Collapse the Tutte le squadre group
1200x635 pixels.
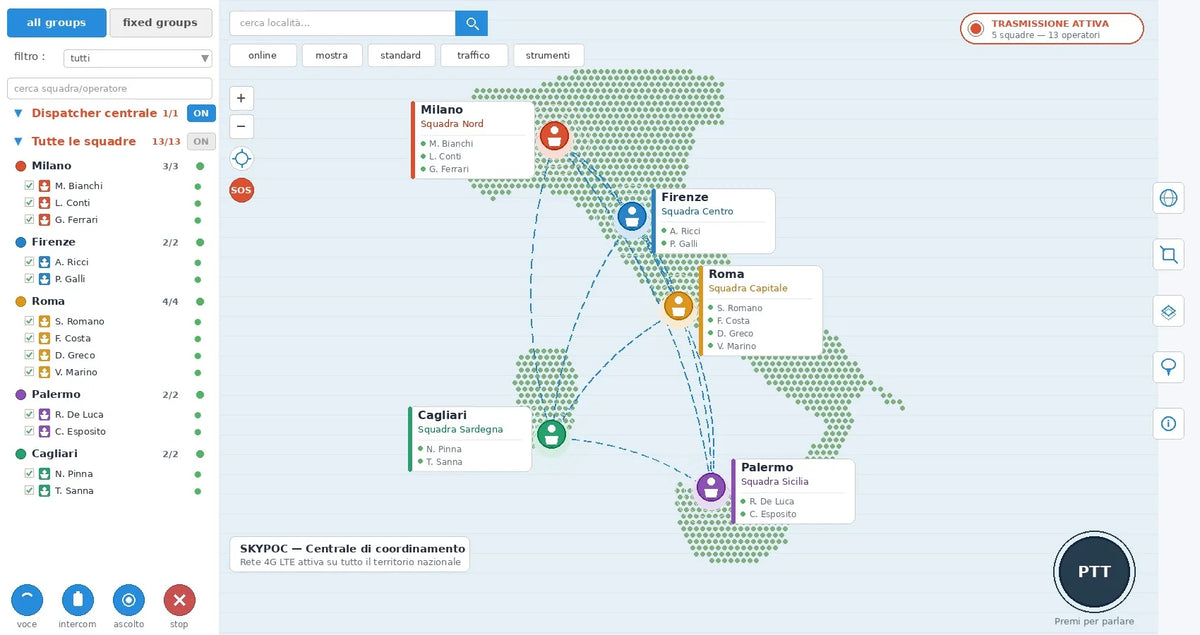point(18,142)
